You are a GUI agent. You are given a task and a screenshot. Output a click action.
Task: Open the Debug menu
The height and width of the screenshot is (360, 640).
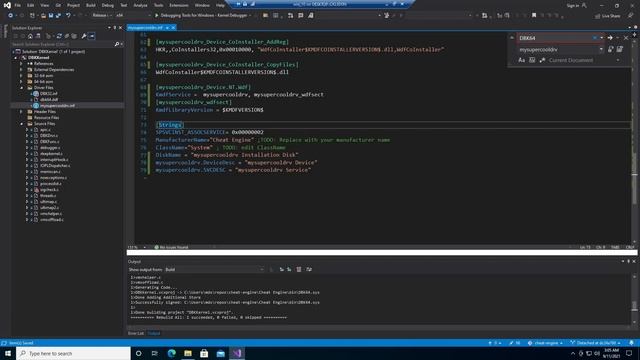click(x=108, y=5)
